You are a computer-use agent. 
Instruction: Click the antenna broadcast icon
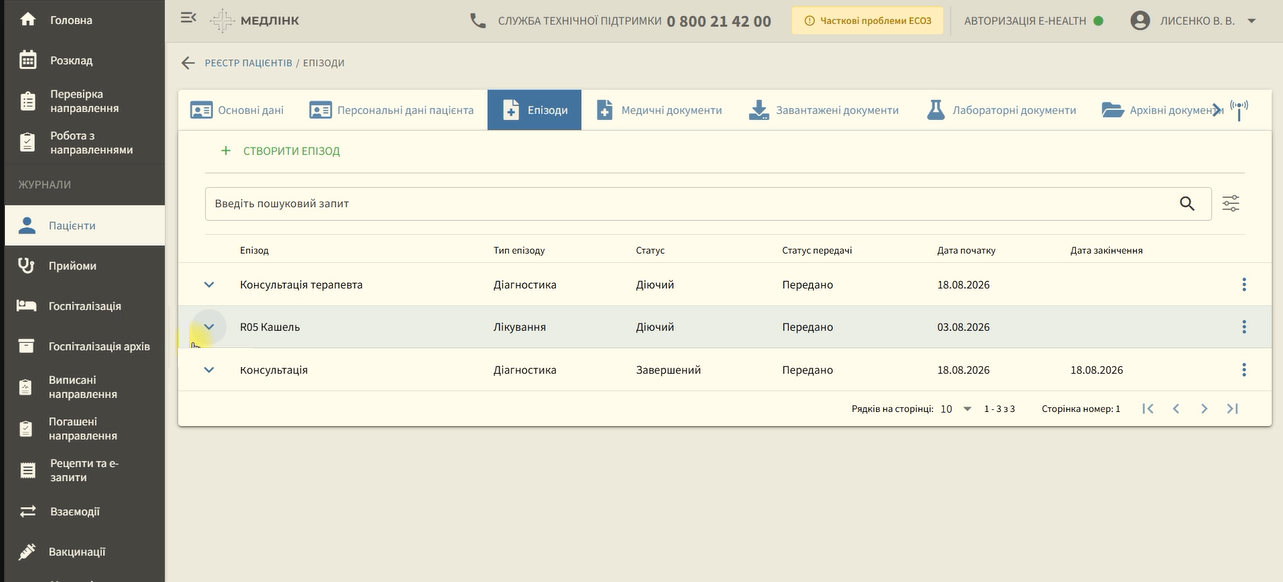coord(1240,110)
